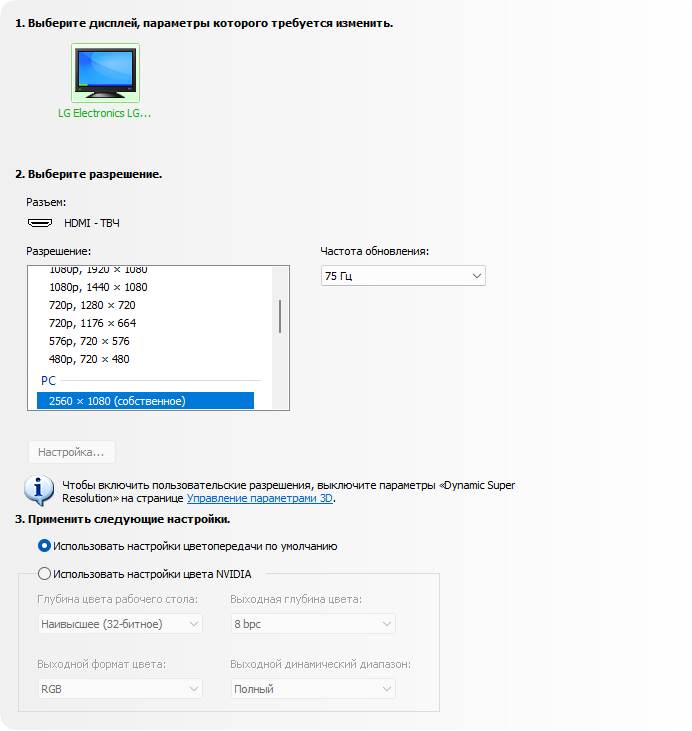Open the RGB output color format dropdown

pos(120,689)
